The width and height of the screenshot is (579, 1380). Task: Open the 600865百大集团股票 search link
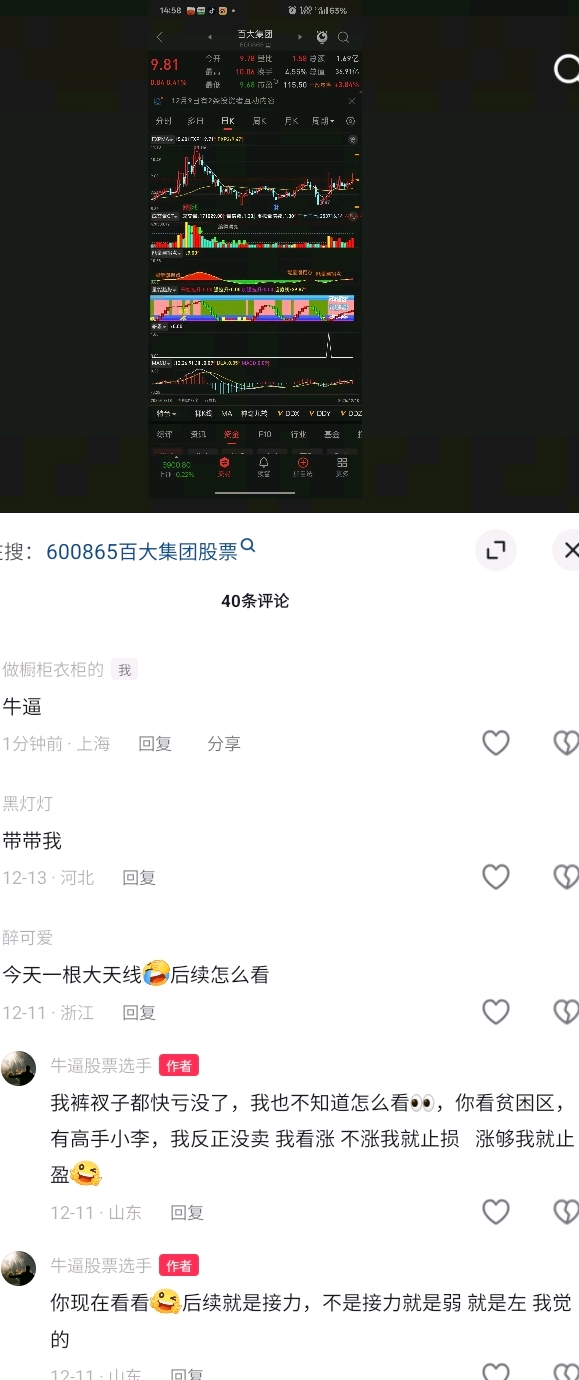pyautogui.click(x=142, y=551)
